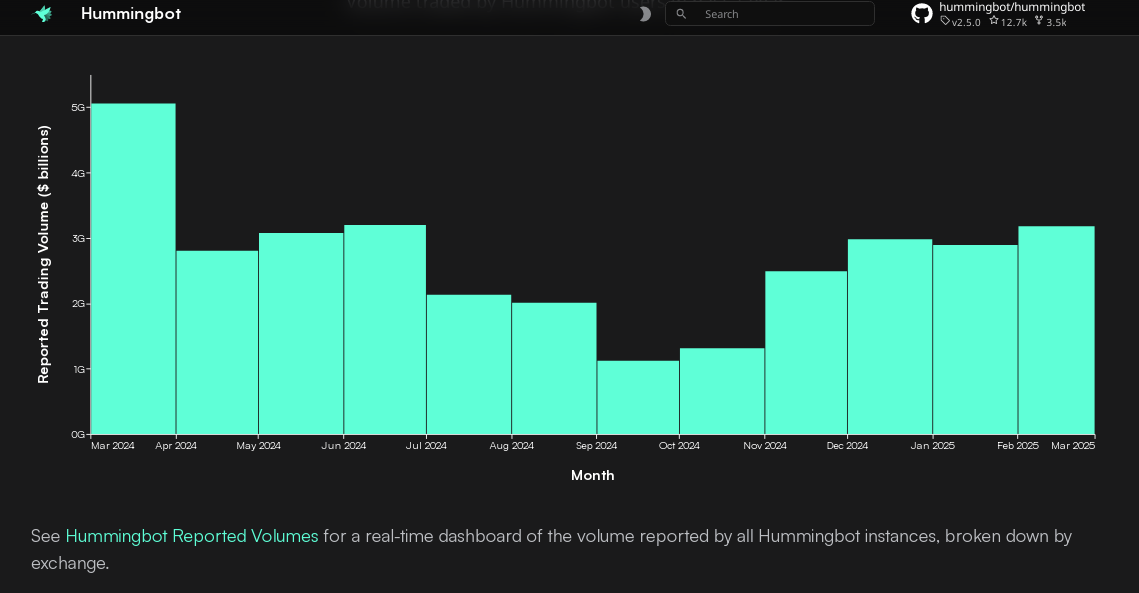The image size is (1139, 593).
Task: Select the bar starting at Jun 2024
Action: coord(385,329)
